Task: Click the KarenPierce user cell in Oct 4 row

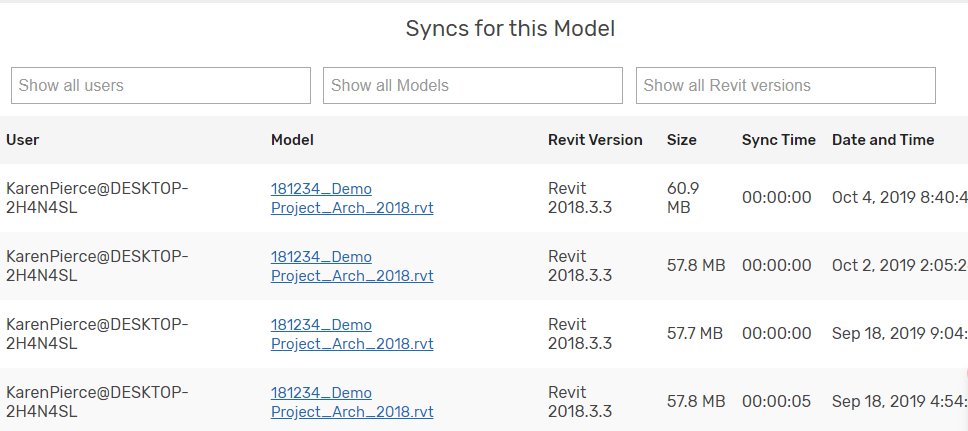Action: pos(97,198)
